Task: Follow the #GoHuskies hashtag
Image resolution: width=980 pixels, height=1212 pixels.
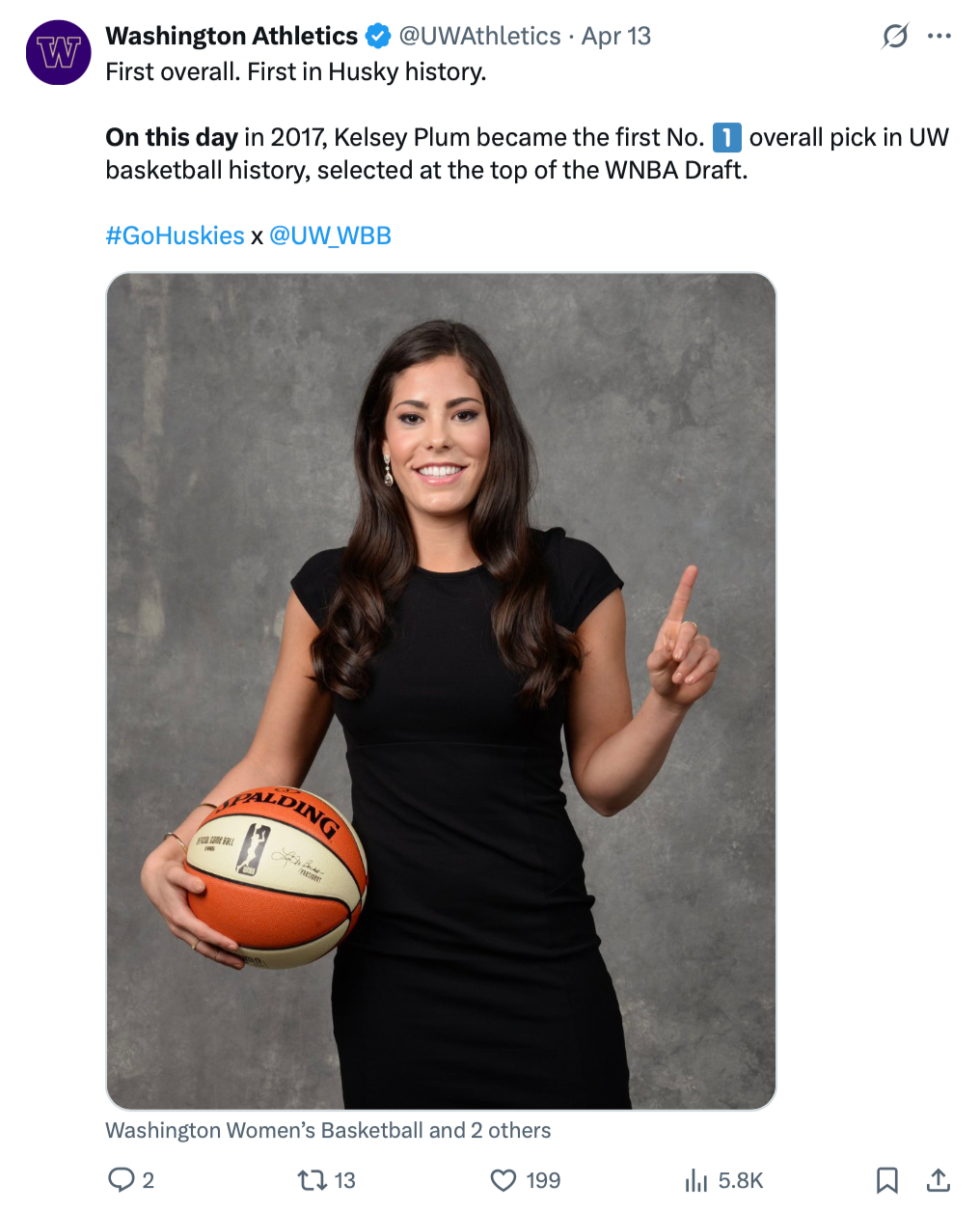Action: coord(175,236)
